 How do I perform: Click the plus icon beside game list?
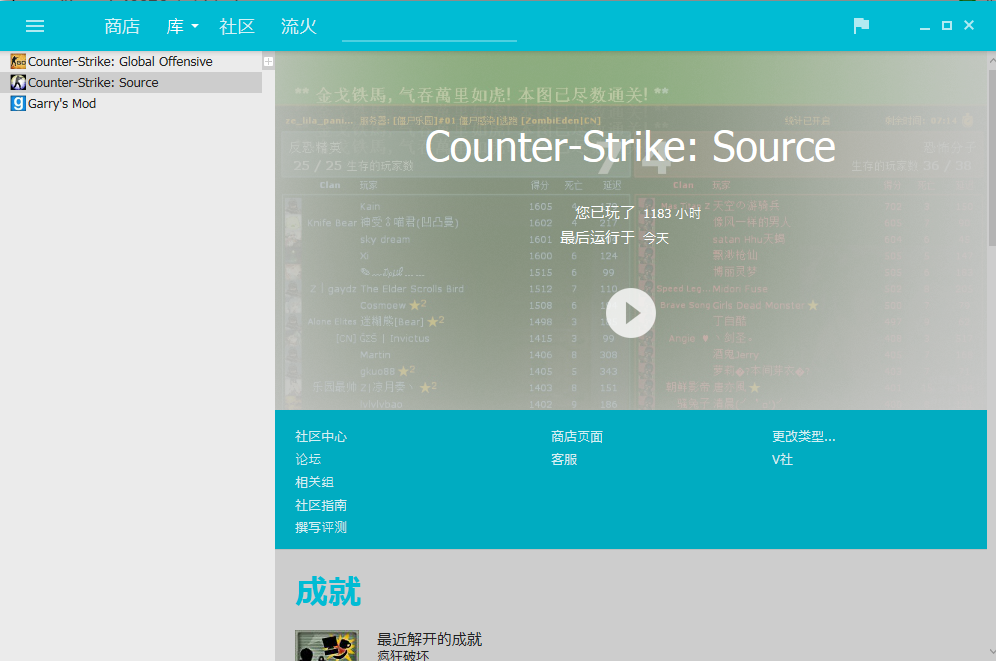click(269, 62)
